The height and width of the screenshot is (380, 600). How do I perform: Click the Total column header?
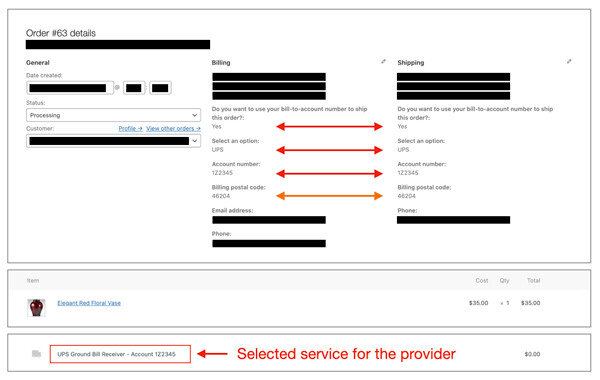(533, 281)
